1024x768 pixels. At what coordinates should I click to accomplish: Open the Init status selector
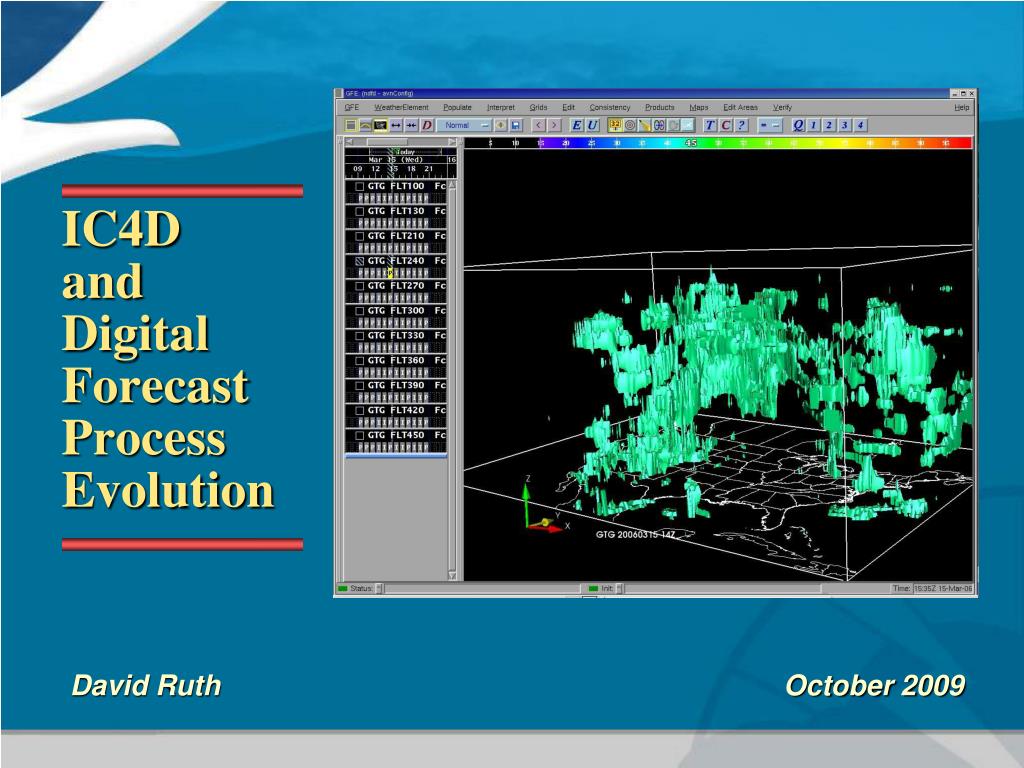pos(619,588)
